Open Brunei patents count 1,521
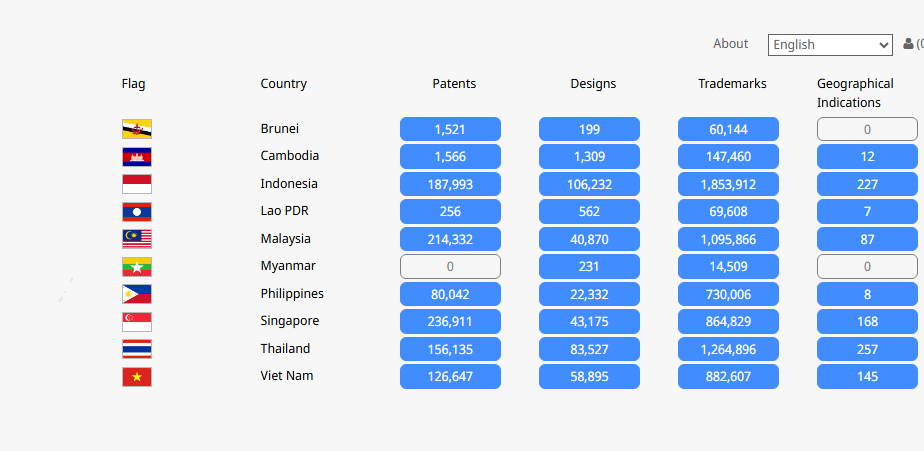This screenshot has width=924, height=451. pos(450,129)
